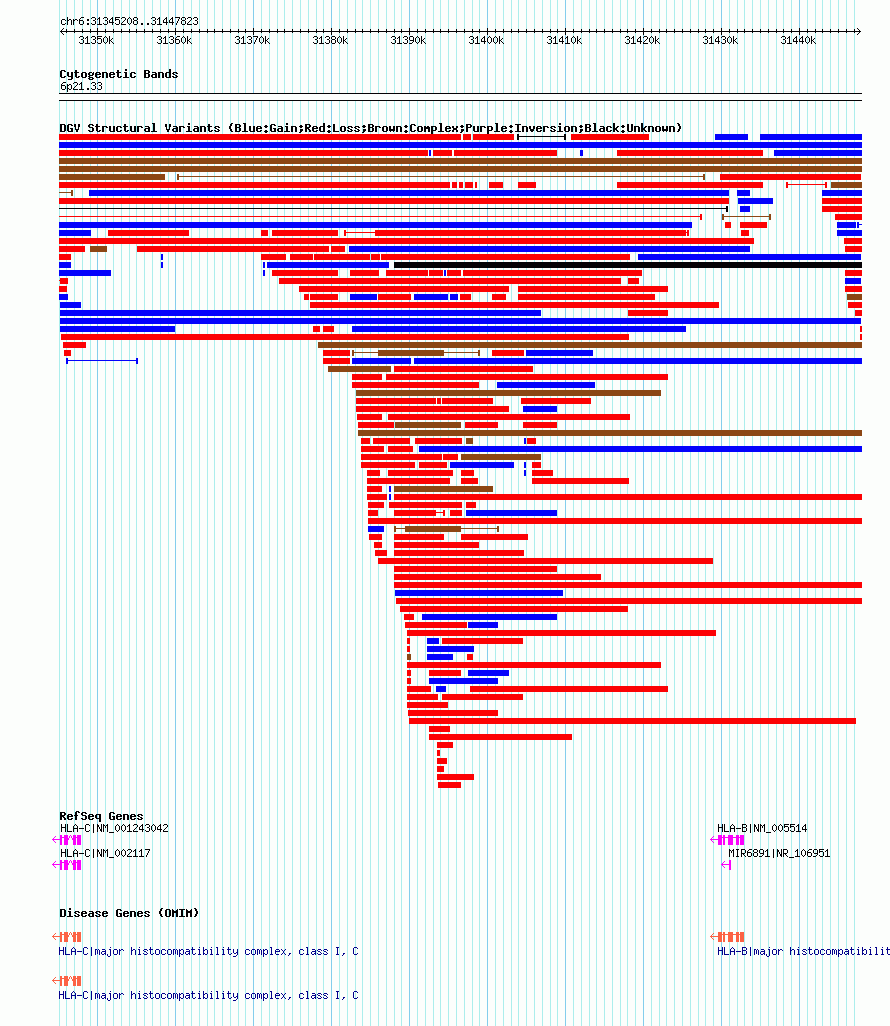Select the lowest red loss variant bar

(450, 785)
